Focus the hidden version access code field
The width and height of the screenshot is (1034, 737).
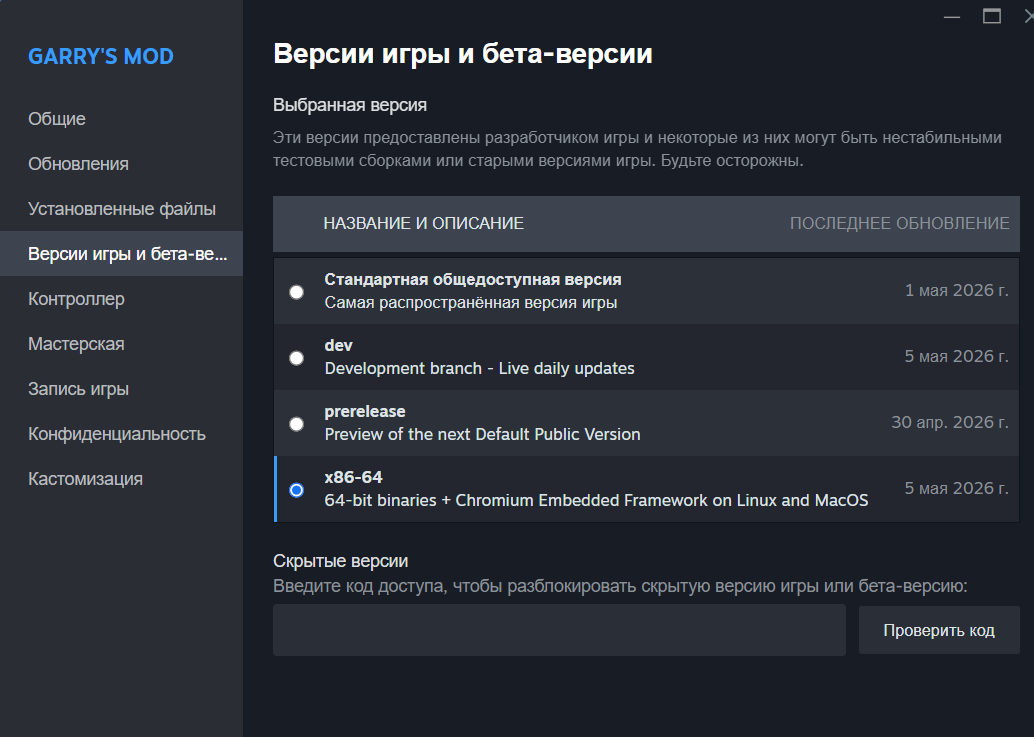click(x=559, y=630)
